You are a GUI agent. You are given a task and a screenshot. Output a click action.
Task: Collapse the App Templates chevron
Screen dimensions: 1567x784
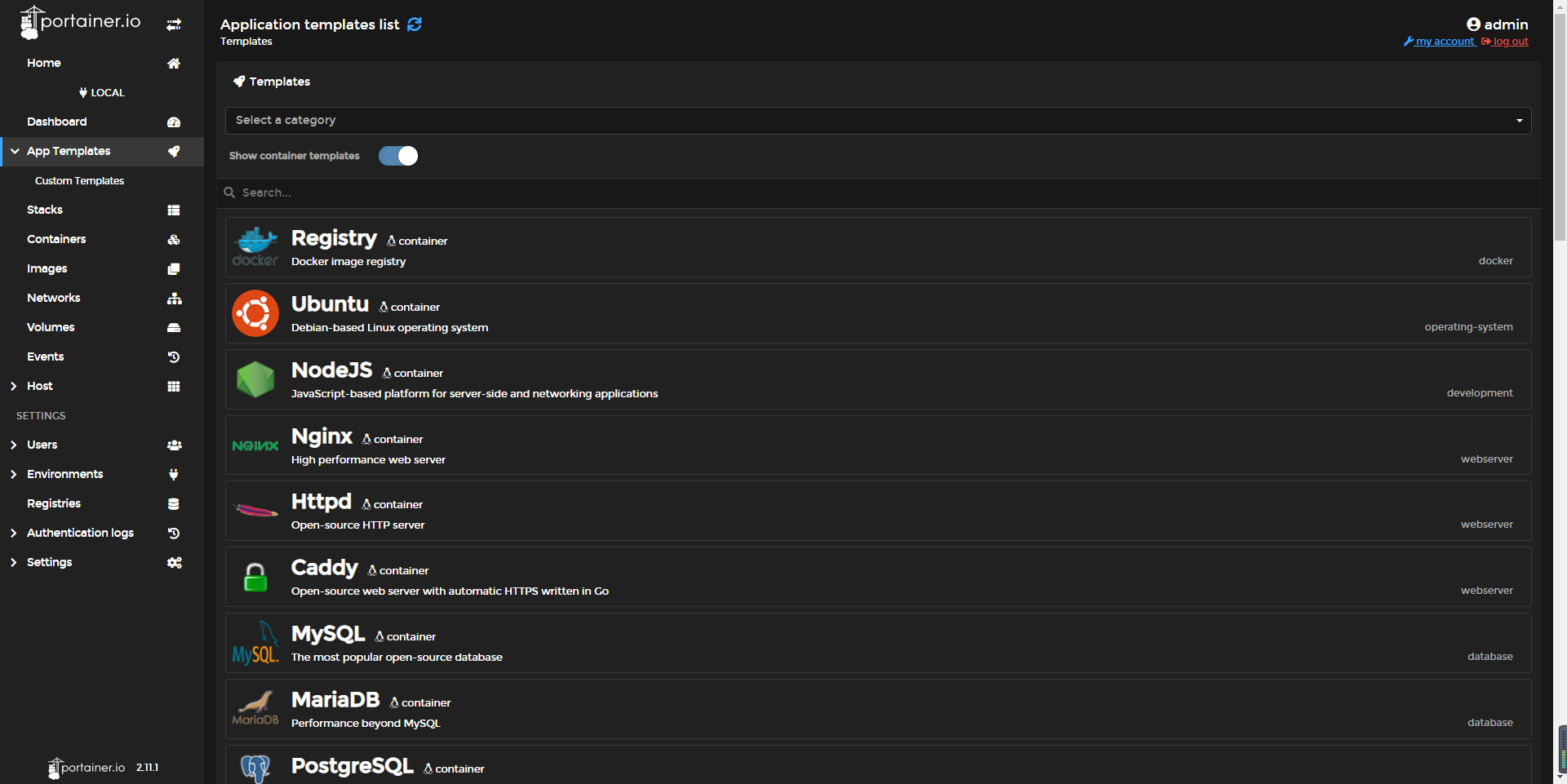[x=15, y=151]
